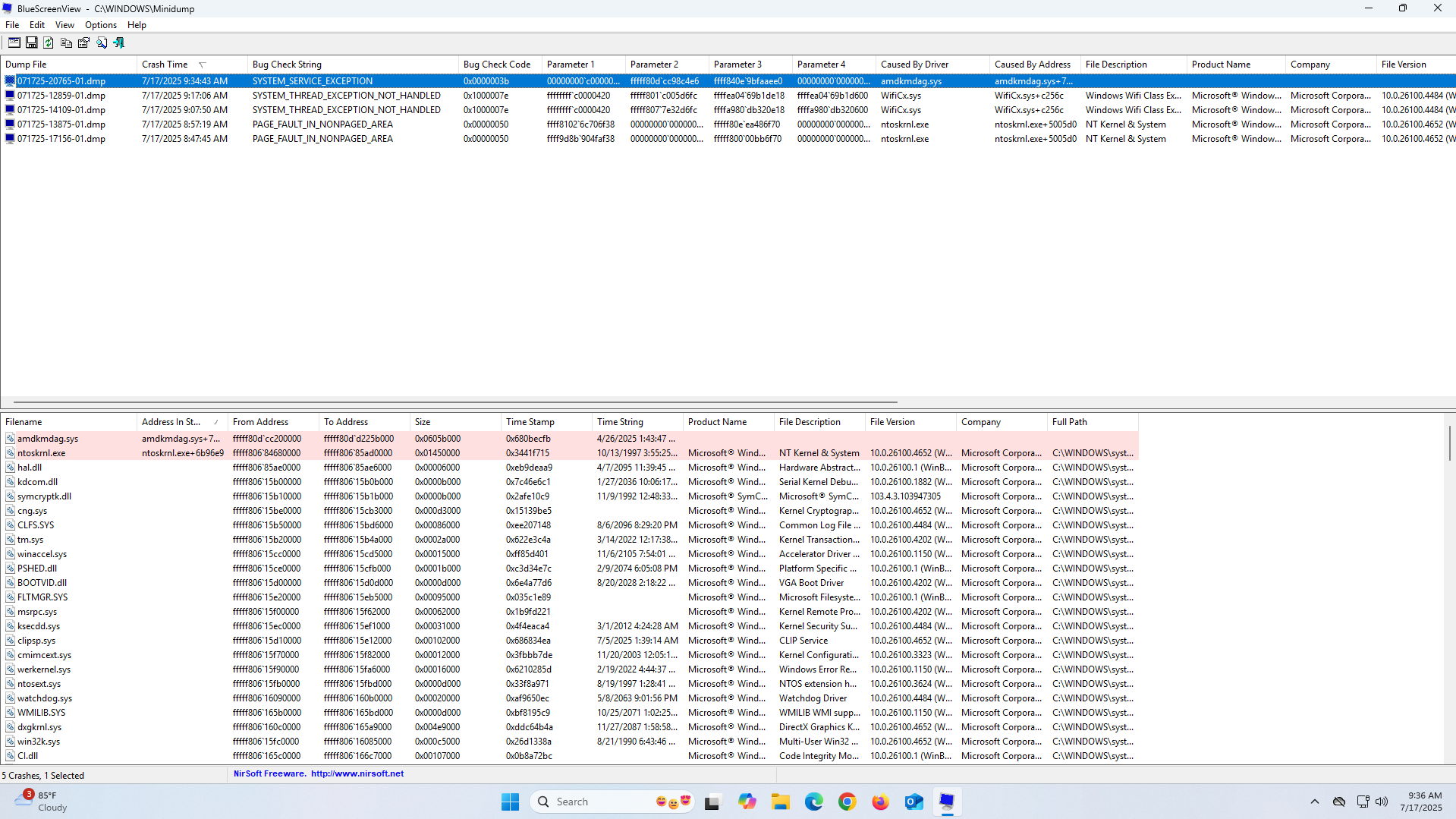Click the Bug Check String column header
The image size is (1456, 819).
tap(287, 65)
